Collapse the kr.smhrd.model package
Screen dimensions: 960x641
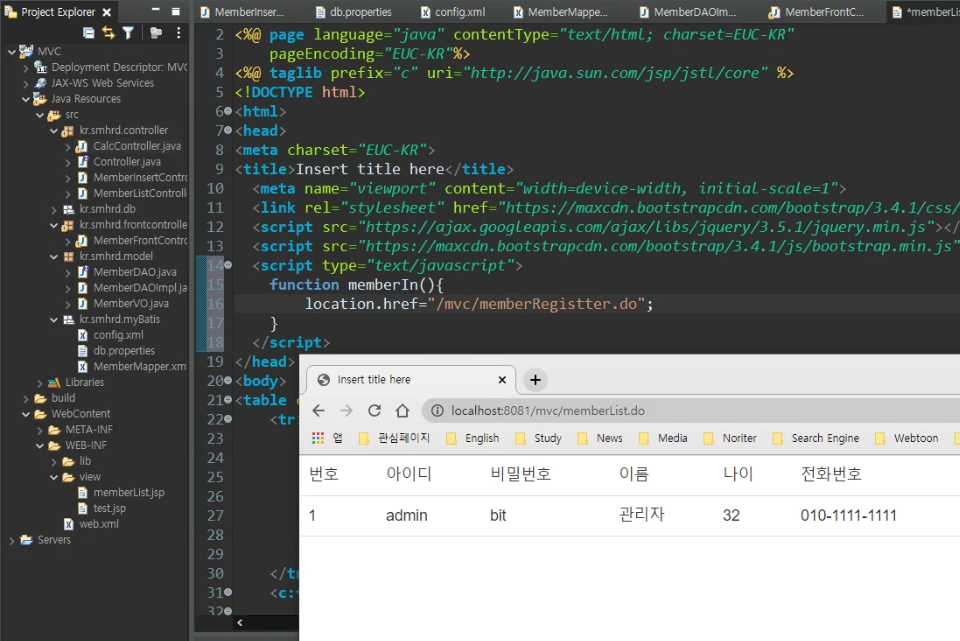point(54,257)
